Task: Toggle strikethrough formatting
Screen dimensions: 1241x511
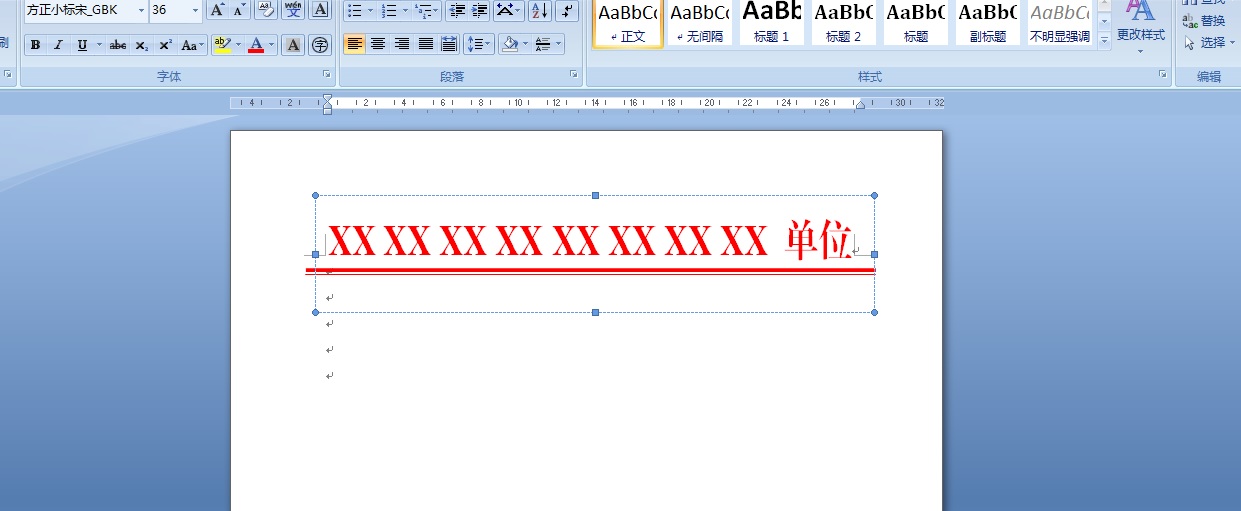Action: click(x=118, y=45)
